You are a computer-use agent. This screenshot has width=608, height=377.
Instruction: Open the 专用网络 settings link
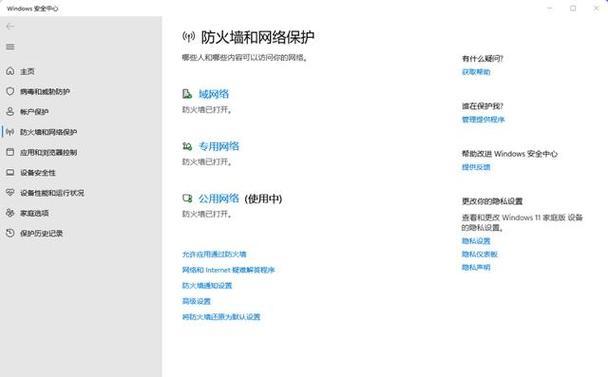[x=219, y=146]
